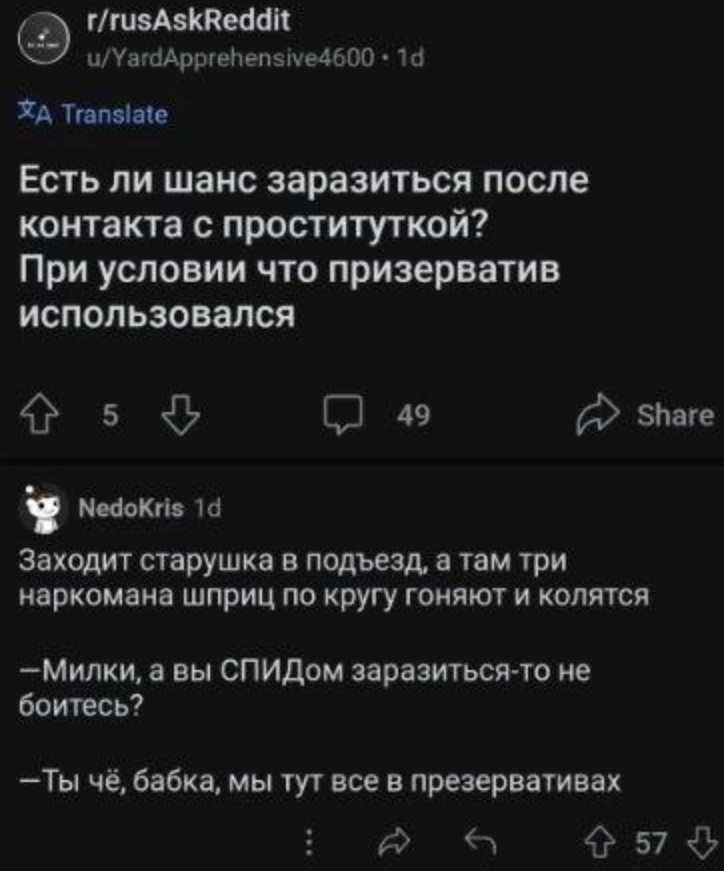724x871 pixels.
Task: Open the three-dot menu on the comment
Action: click(309, 843)
